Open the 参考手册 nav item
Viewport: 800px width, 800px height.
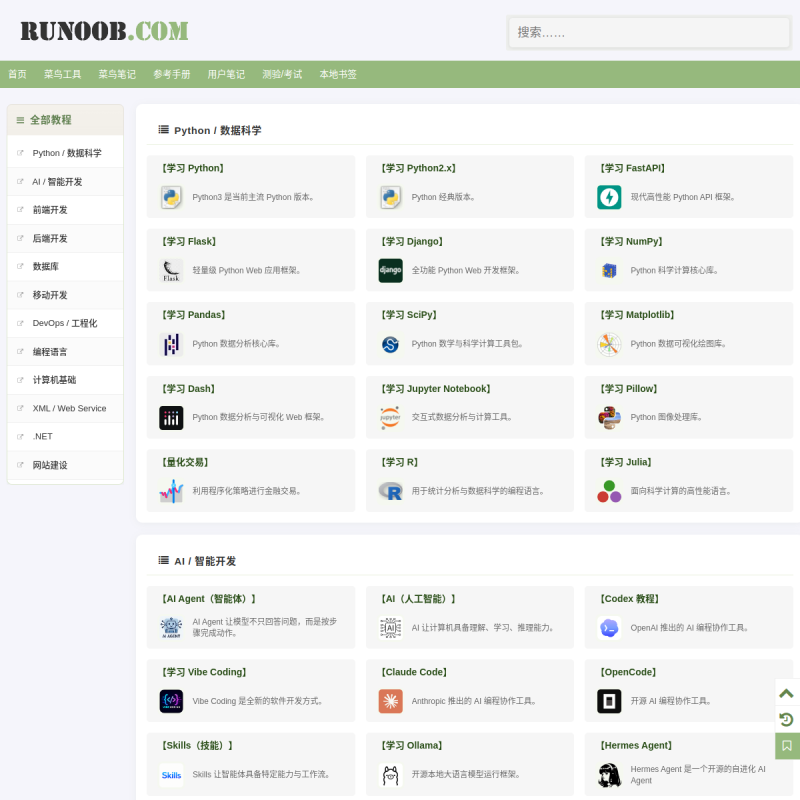[171, 74]
